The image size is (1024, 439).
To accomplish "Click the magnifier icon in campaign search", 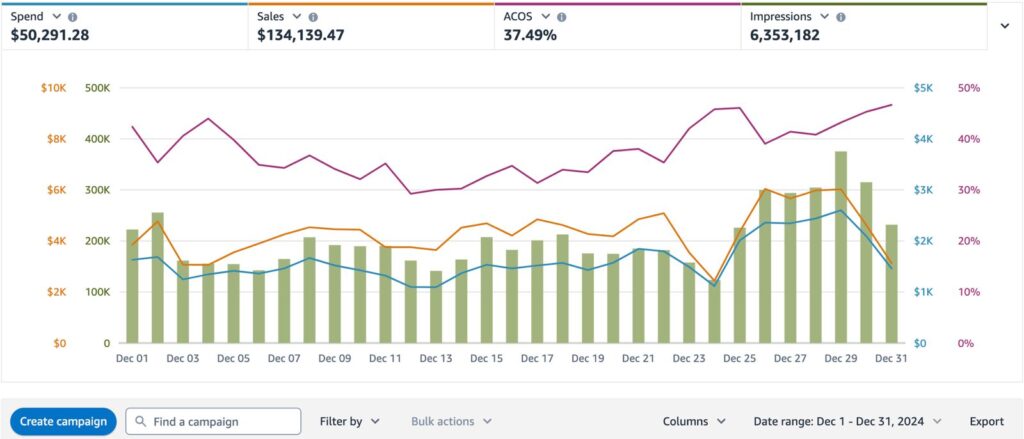I will click(x=140, y=422).
